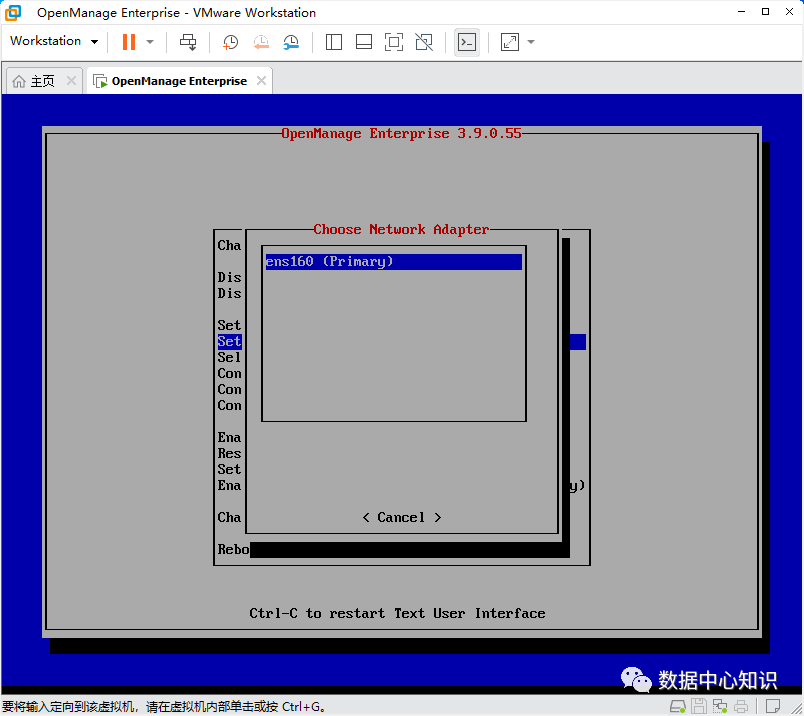Revert VM to previous snapshot
This screenshot has width=804, height=716.
coord(261,42)
